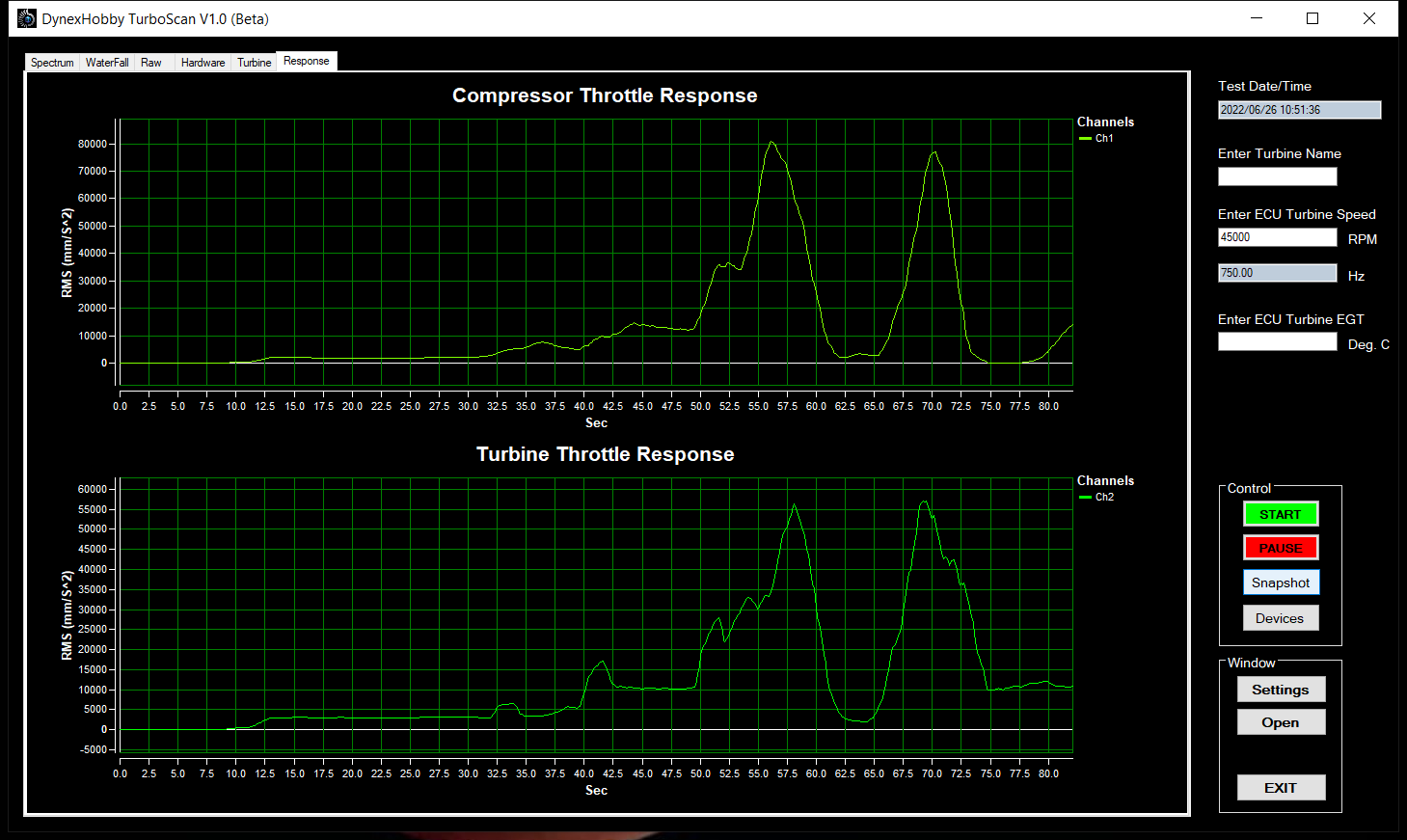
Task: Open the WaterFall tab
Action: point(107,63)
